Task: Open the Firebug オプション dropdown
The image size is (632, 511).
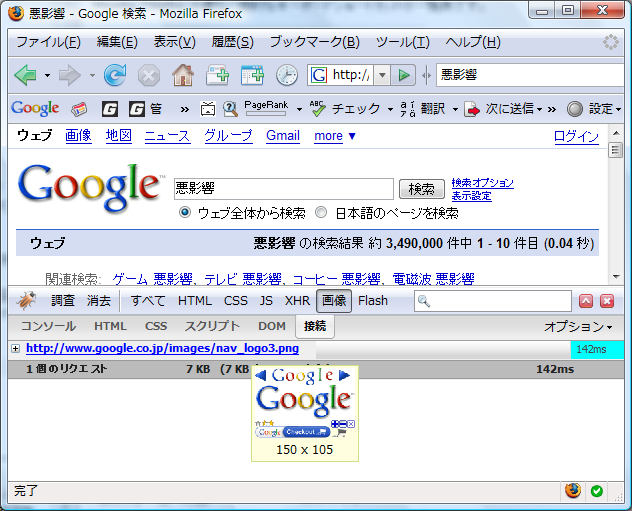Action: (578, 326)
